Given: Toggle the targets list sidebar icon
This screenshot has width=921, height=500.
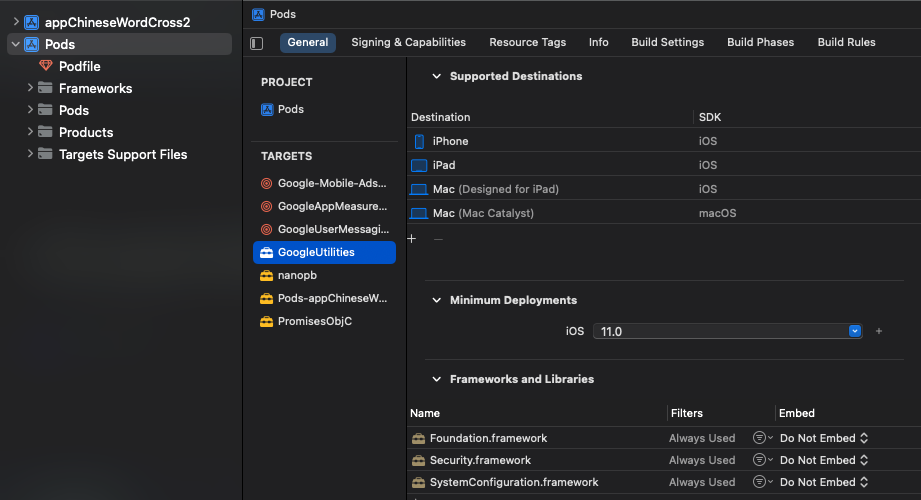Looking at the screenshot, I should pos(257,43).
